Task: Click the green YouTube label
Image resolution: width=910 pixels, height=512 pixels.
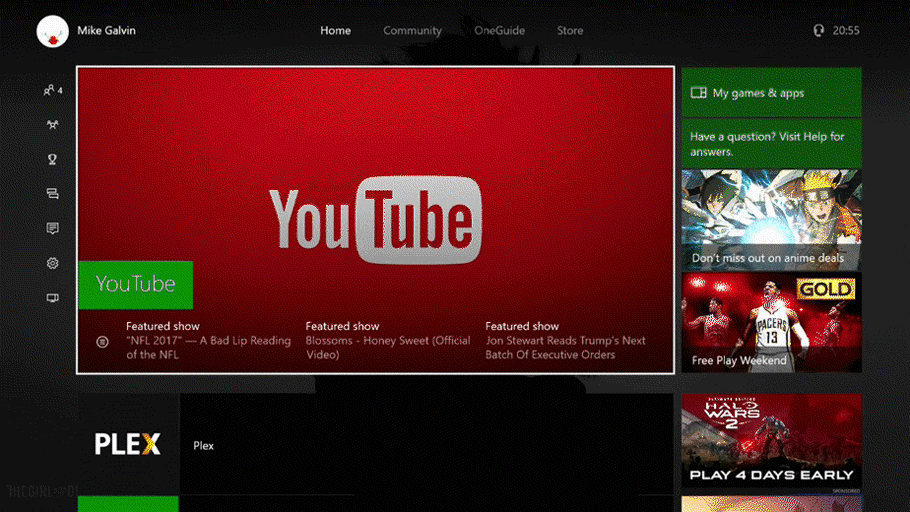Action: click(x=136, y=284)
